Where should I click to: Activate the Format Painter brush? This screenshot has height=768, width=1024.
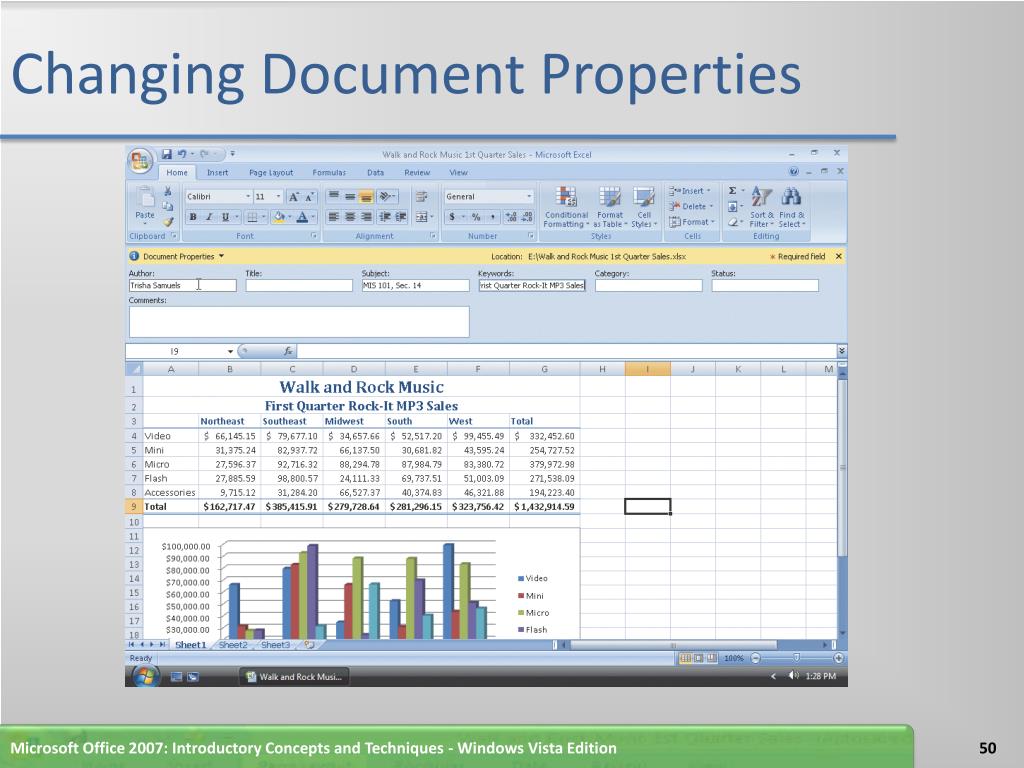point(168,221)
